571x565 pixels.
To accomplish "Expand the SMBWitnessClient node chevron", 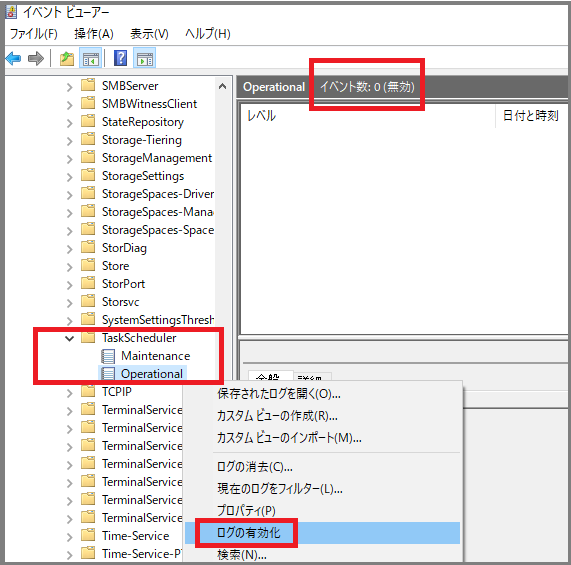I will (70, 105).
